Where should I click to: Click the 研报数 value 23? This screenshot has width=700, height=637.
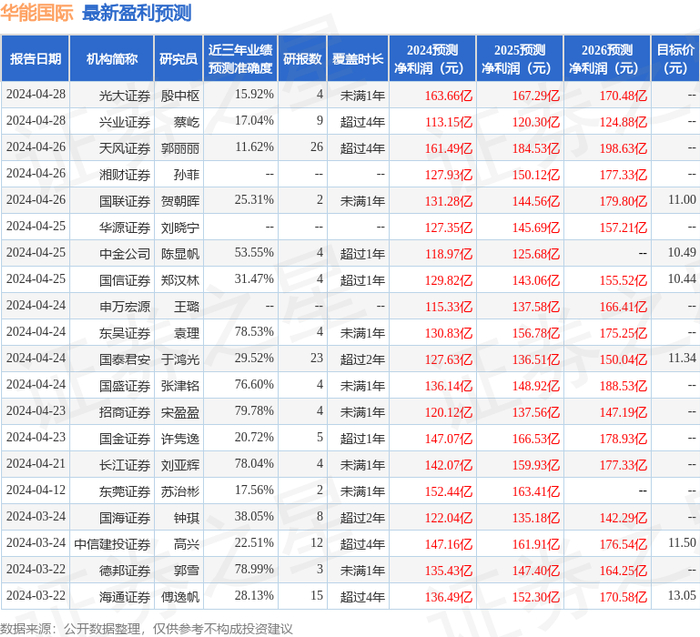[x=317, y=358]
